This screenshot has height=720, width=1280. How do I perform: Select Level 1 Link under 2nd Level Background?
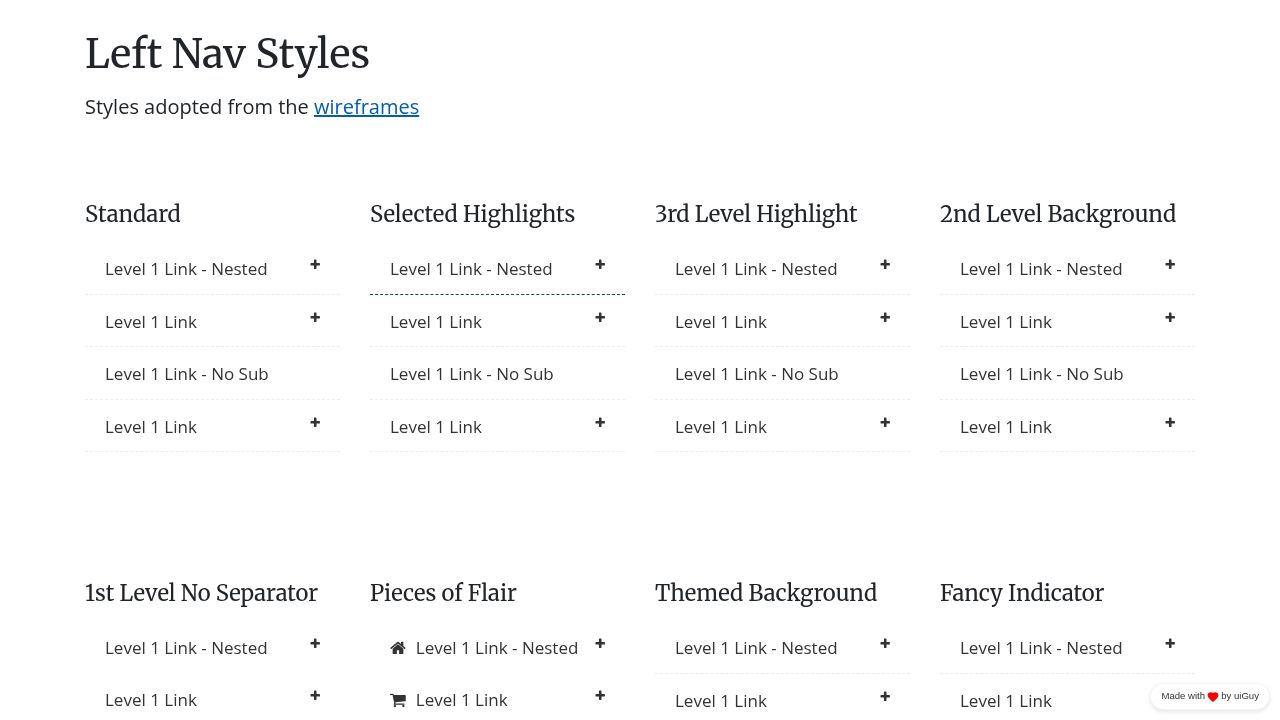pos(1006,322)
